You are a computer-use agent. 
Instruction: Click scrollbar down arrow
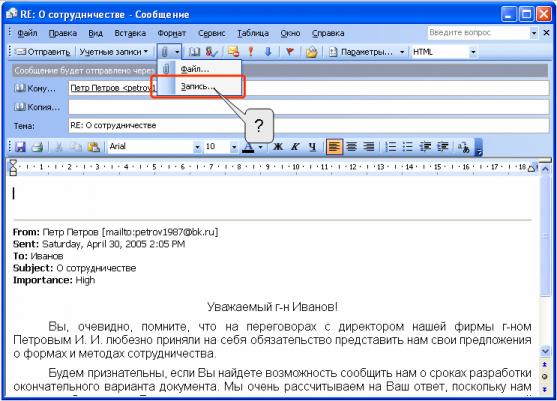point(545,351)
